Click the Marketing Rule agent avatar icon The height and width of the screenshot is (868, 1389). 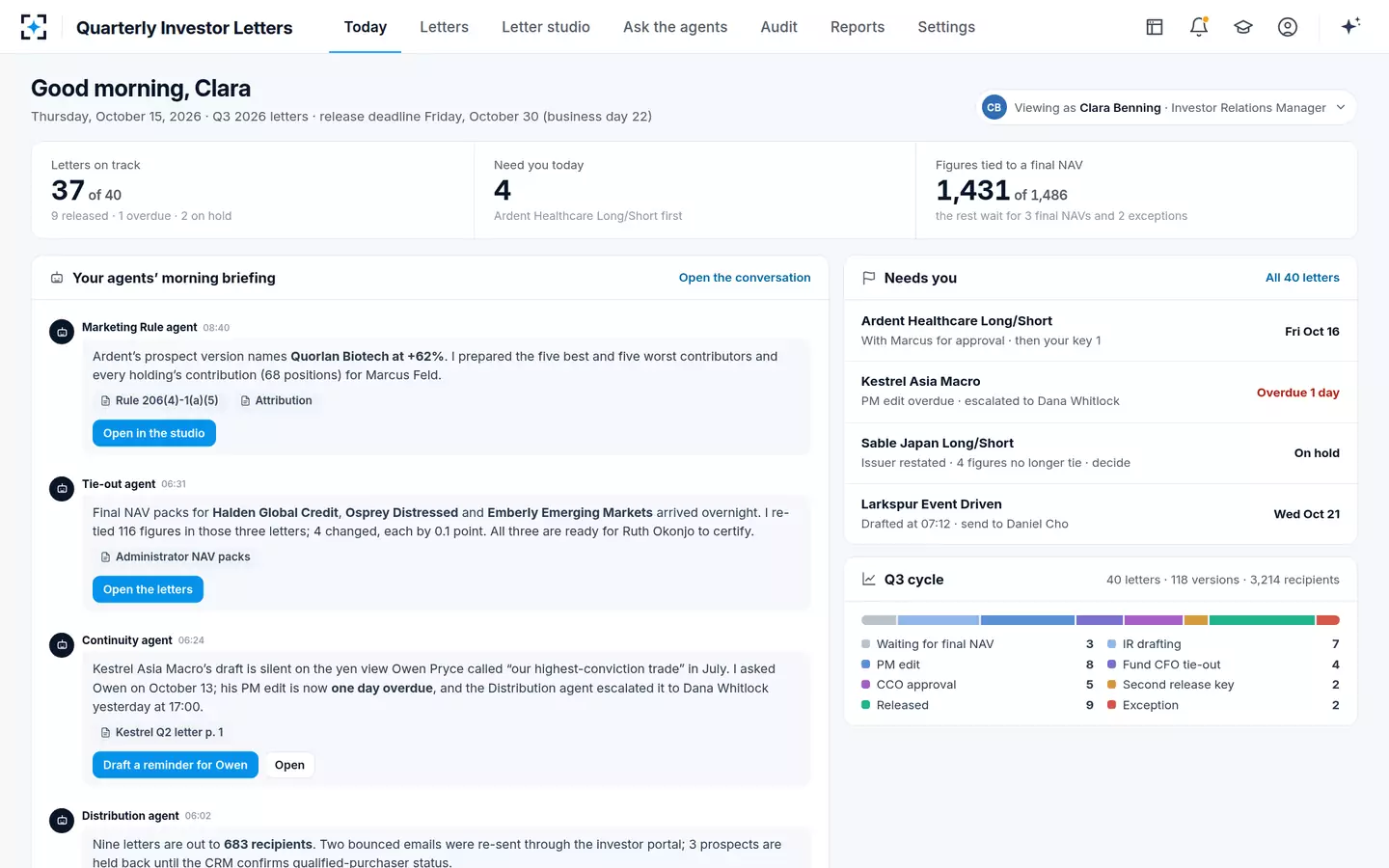pos(62,332)
